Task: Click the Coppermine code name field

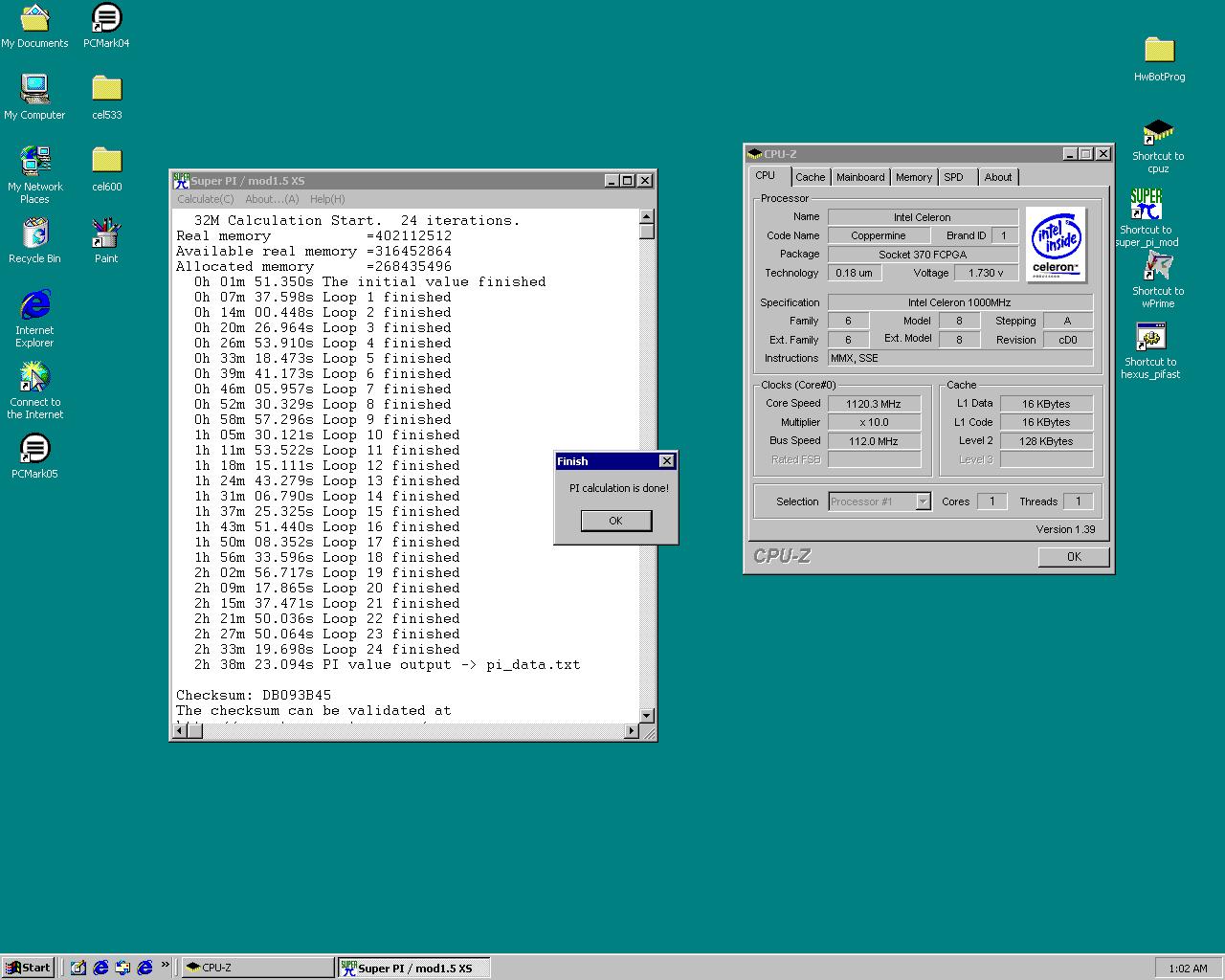Action: pyautogui.click(x=879, y=235)
